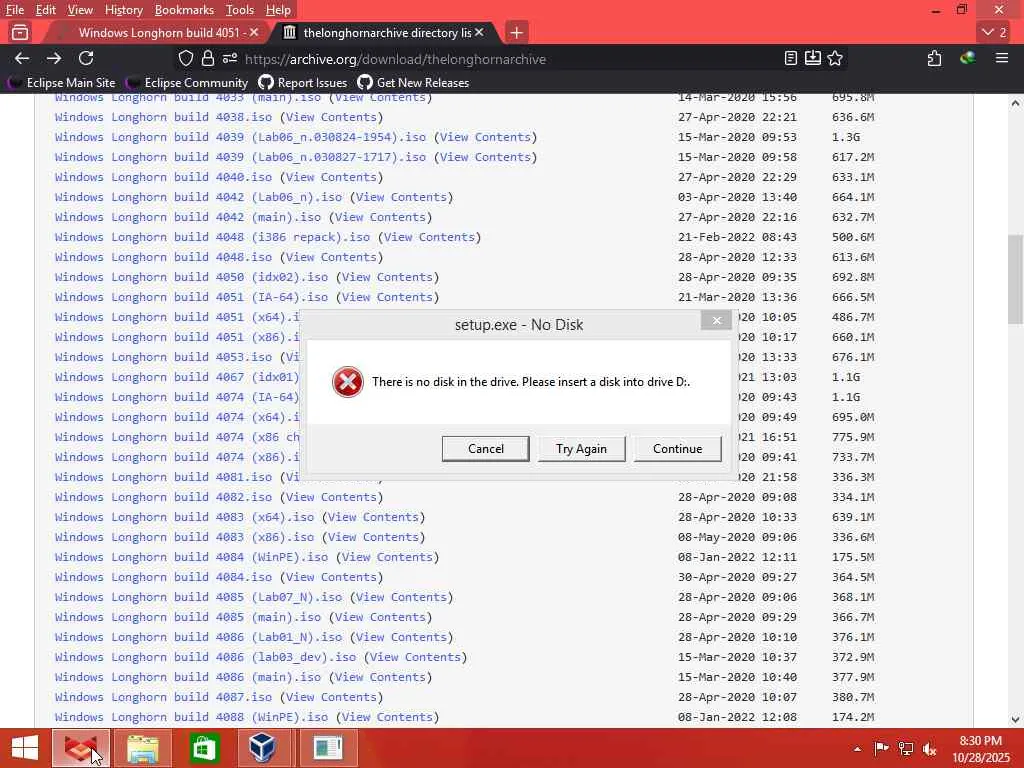The image size is (1024, 768).
Task: Click Try Again in the No Disk dialog
Action: pos(581,449)
